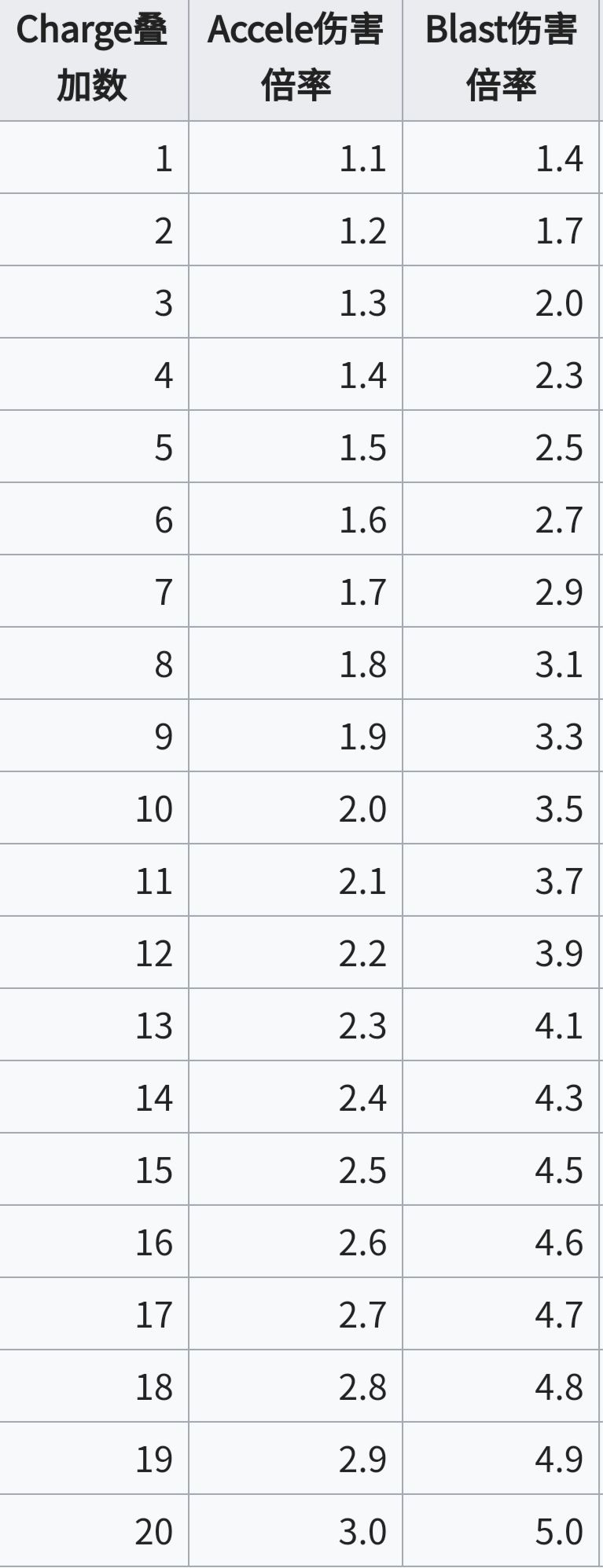
Task: Click the Charge叠加数 column header
Action: [92, 58]
